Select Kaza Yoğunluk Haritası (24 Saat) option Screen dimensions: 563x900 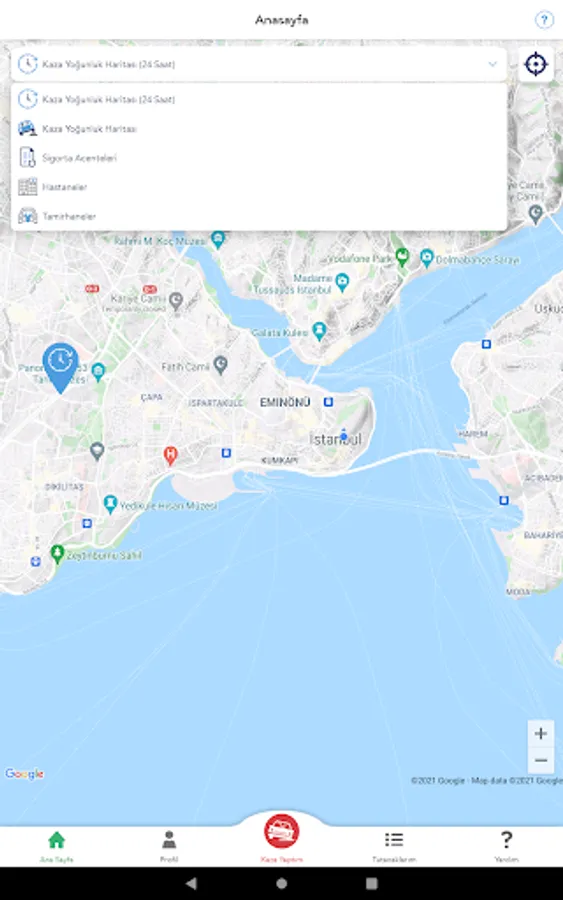point(259,99)
